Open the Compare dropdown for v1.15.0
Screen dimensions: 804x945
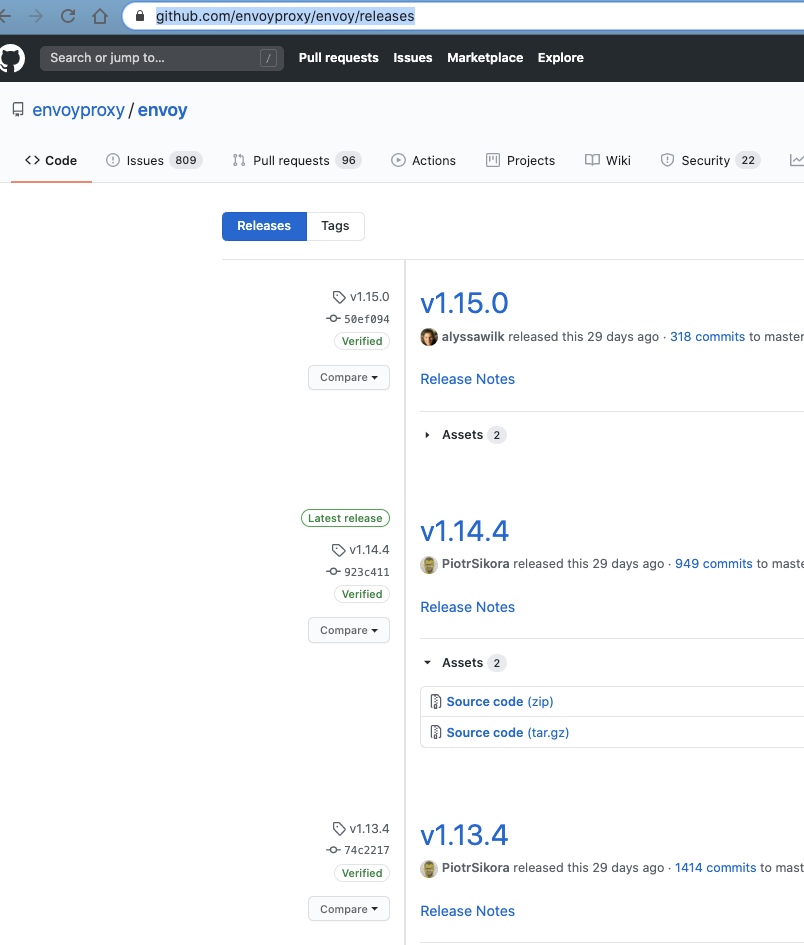pyautogui.click(x=349, y=377)
